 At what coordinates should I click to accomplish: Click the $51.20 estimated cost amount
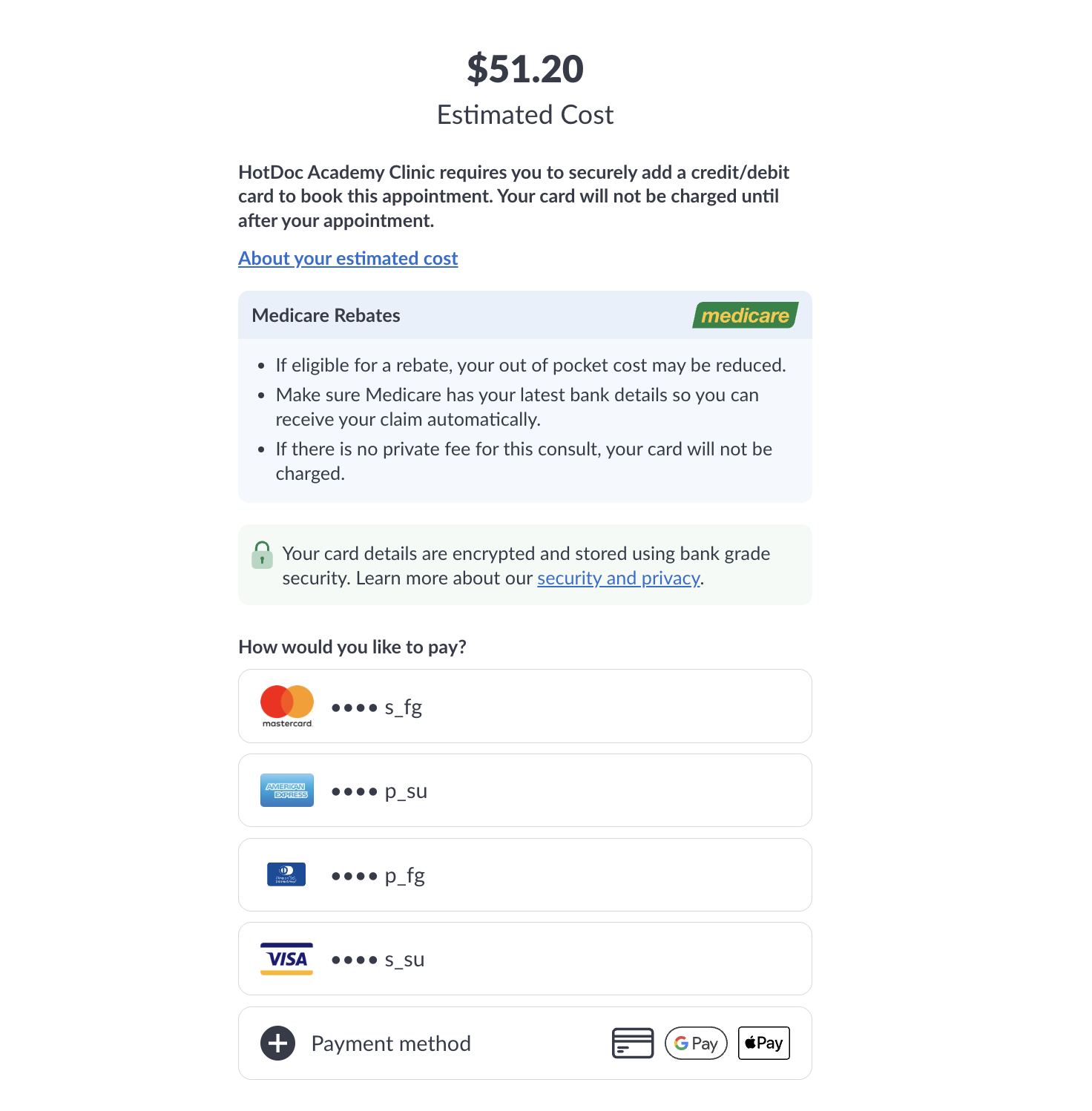(525, 69)
